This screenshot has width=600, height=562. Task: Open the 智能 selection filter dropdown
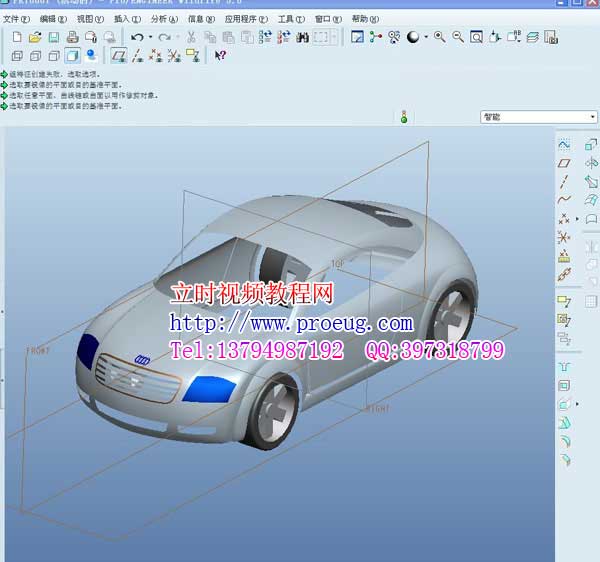[538, 117]
